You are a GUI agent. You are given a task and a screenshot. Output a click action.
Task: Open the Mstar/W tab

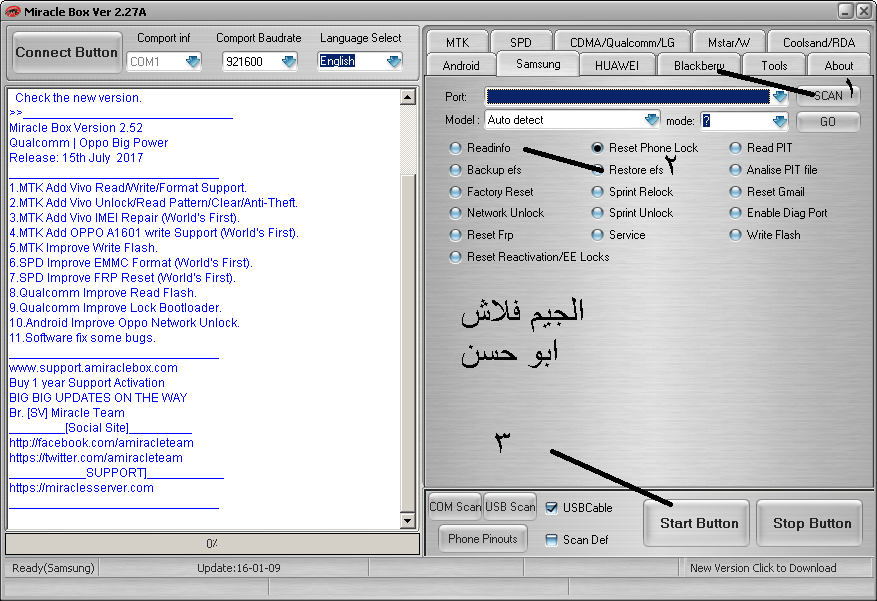pyautogui.click(x=728, y=42)
